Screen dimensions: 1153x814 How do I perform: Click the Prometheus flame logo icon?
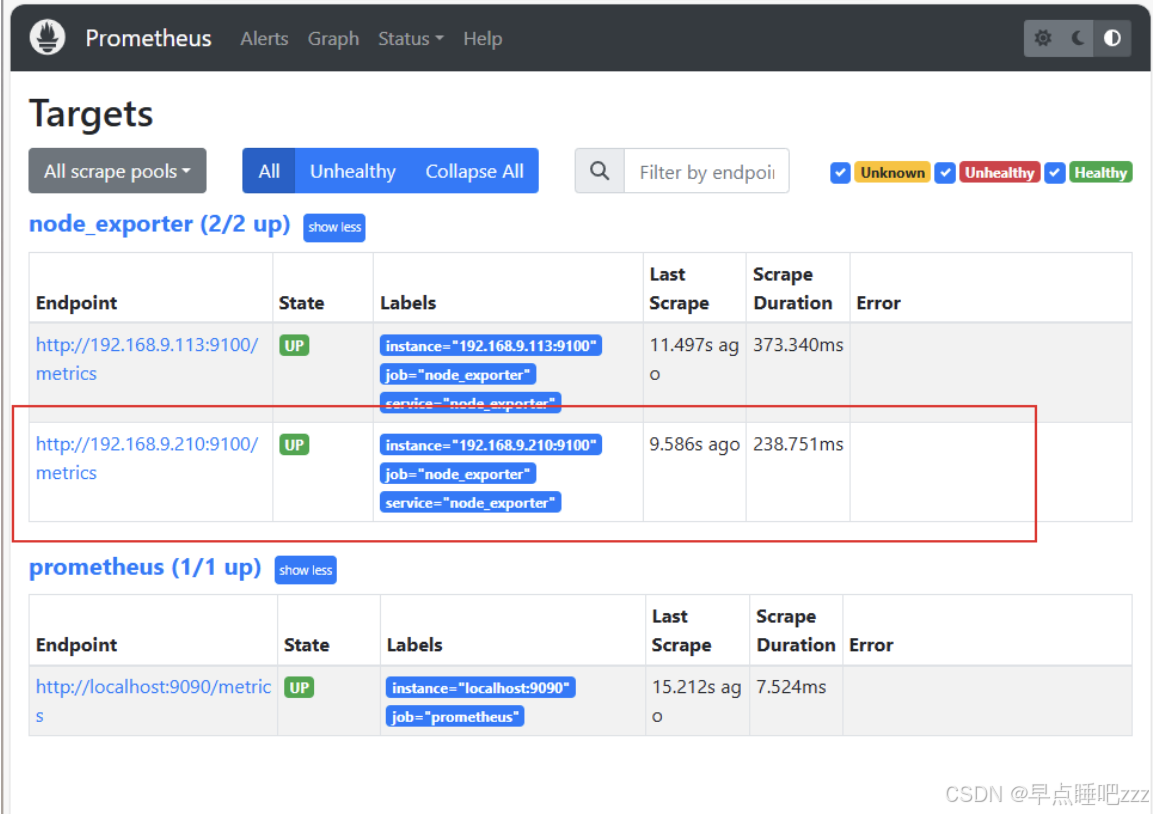[48, 38]
